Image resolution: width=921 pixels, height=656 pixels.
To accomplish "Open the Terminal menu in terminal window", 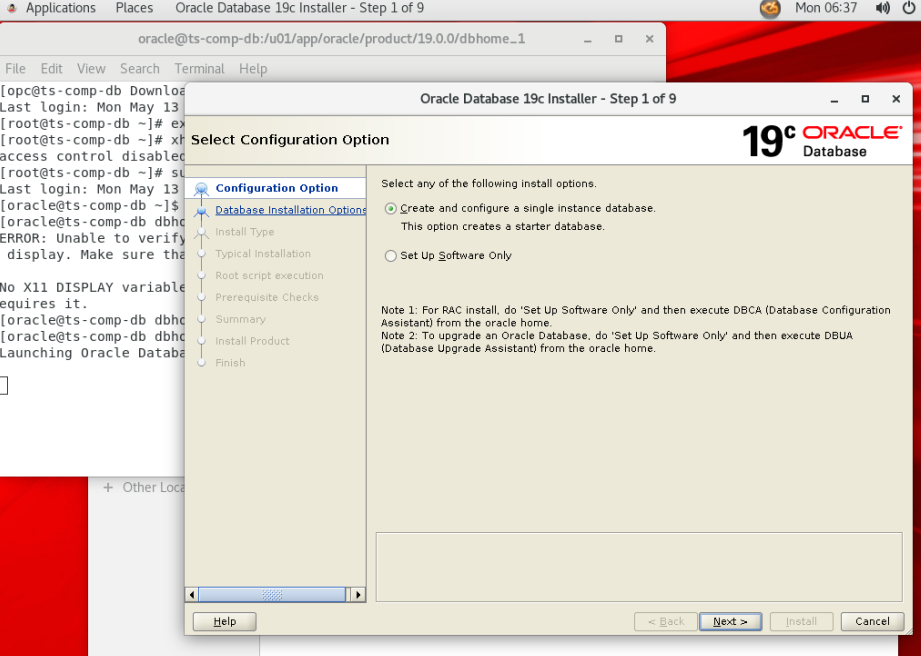I will [x=199, y=69].
